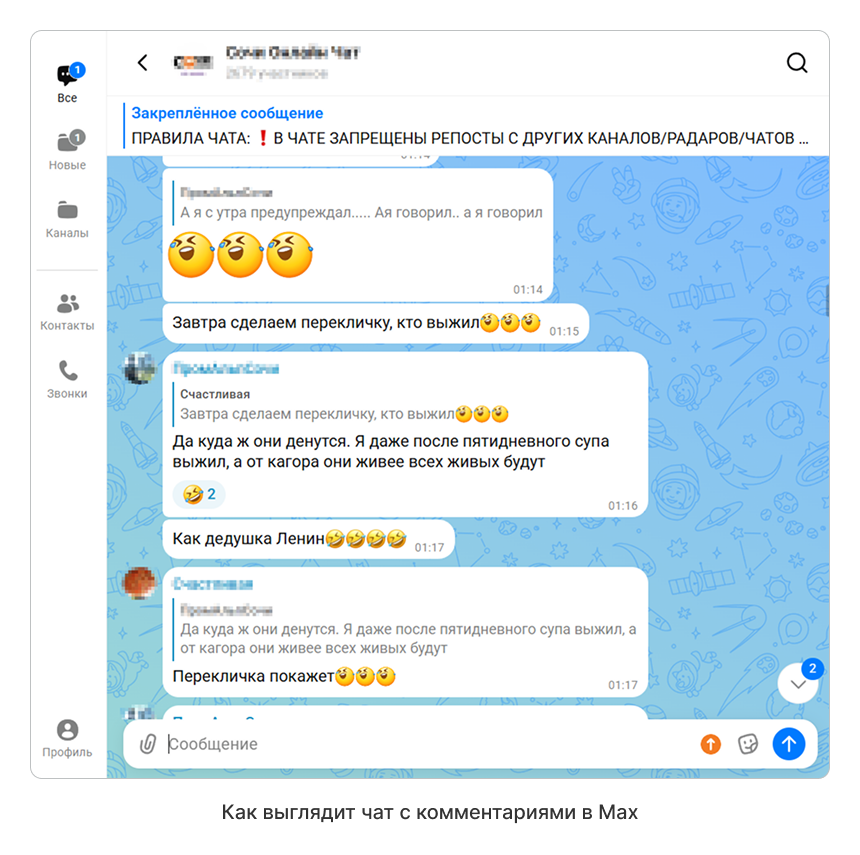Open the sticker picker icon
860x855 pixels.
pyautogui.click(x=748, y=744)
